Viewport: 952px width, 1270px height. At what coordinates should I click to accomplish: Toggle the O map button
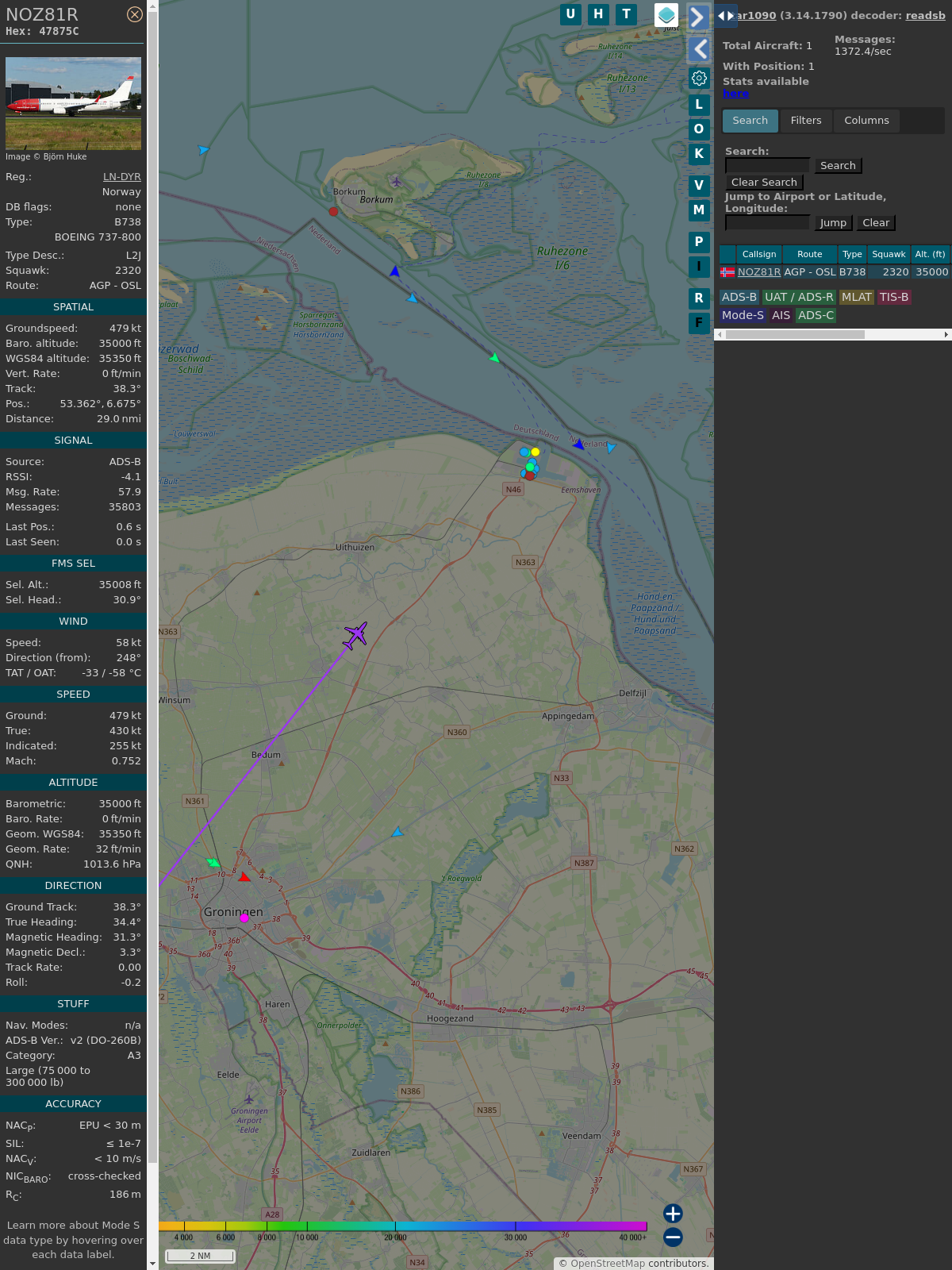tap(699, 129)
